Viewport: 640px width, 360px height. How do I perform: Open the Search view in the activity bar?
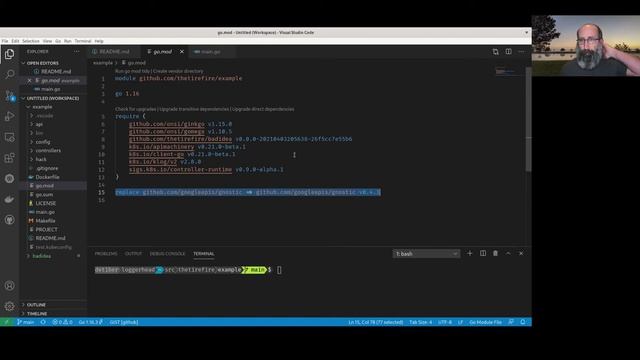[x=9, y=74]
